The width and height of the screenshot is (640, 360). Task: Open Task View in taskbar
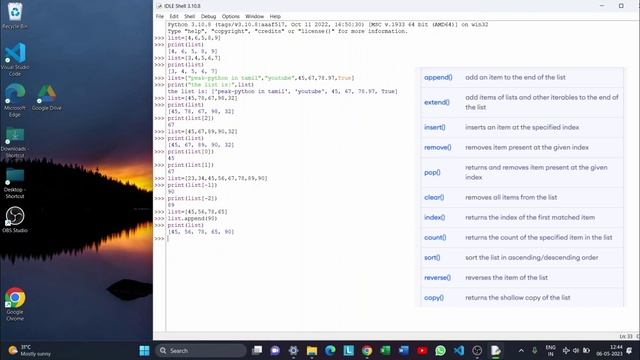point(257,351)
